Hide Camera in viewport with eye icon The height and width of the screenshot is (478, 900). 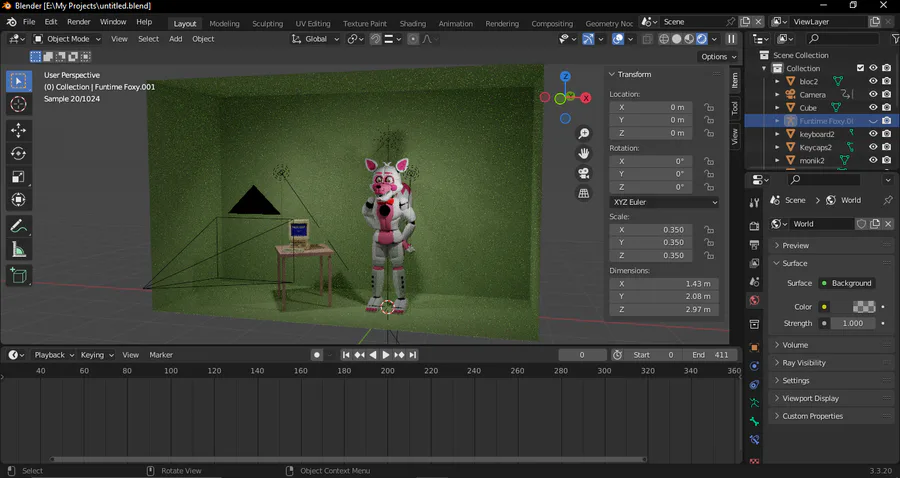pos(873,95)
